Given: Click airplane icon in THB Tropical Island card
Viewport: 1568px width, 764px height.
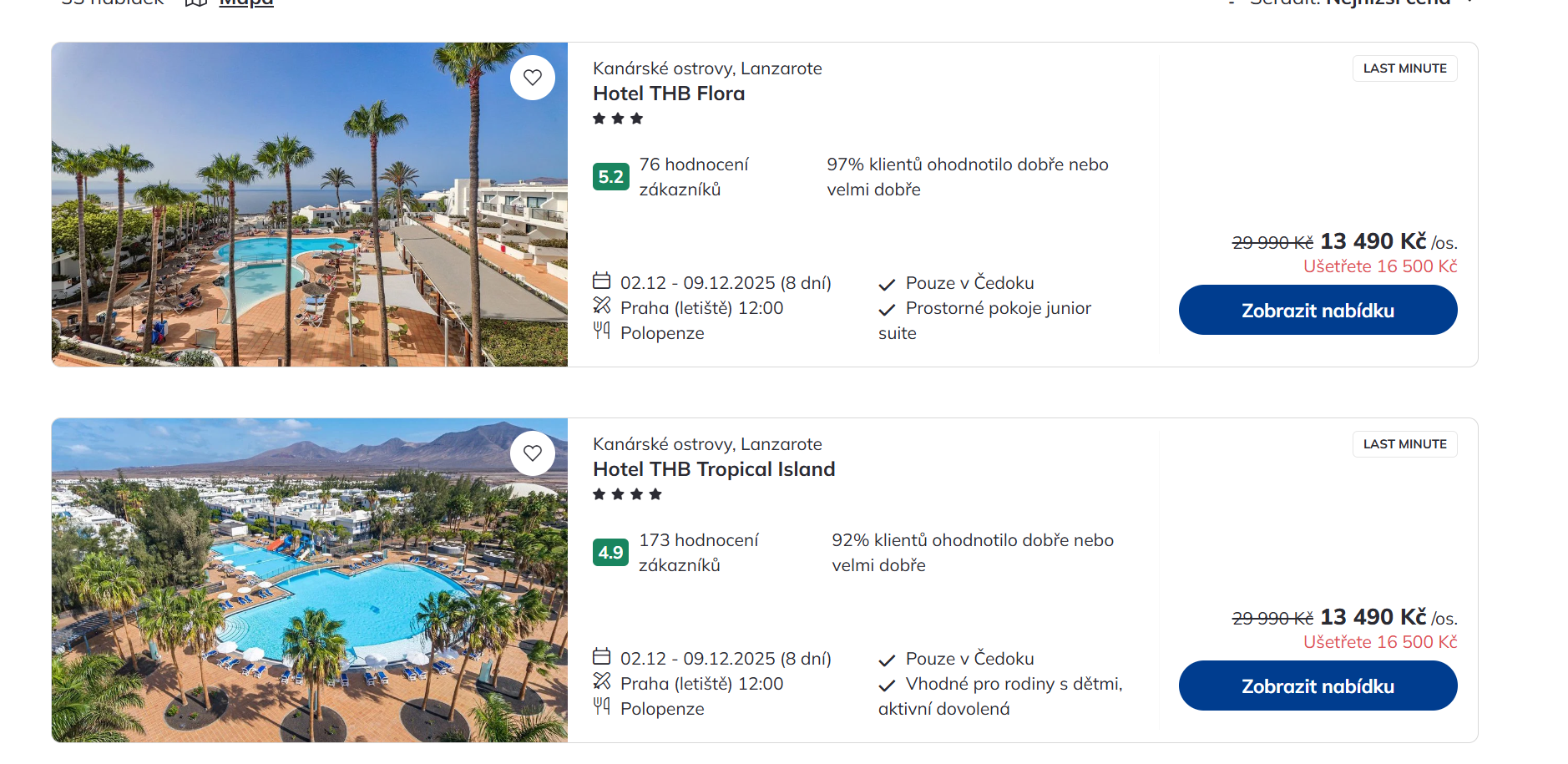Looking at the screenshot, I should [602, 681].
